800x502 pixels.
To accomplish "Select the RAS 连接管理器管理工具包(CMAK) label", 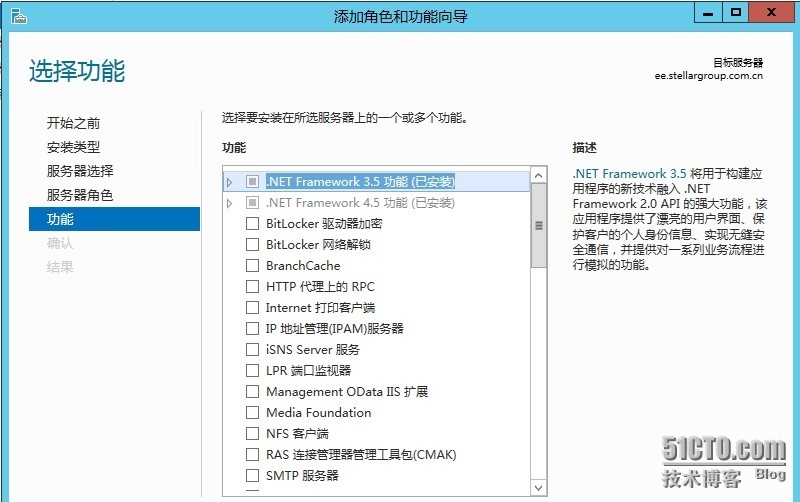I will coord(361,454).
